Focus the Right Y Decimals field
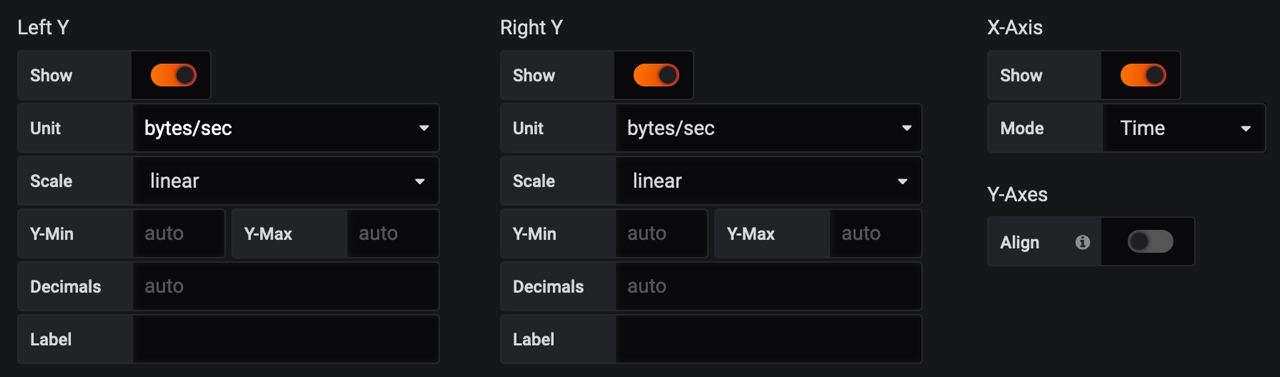1280x377 pixels. [x=769, y=287]
